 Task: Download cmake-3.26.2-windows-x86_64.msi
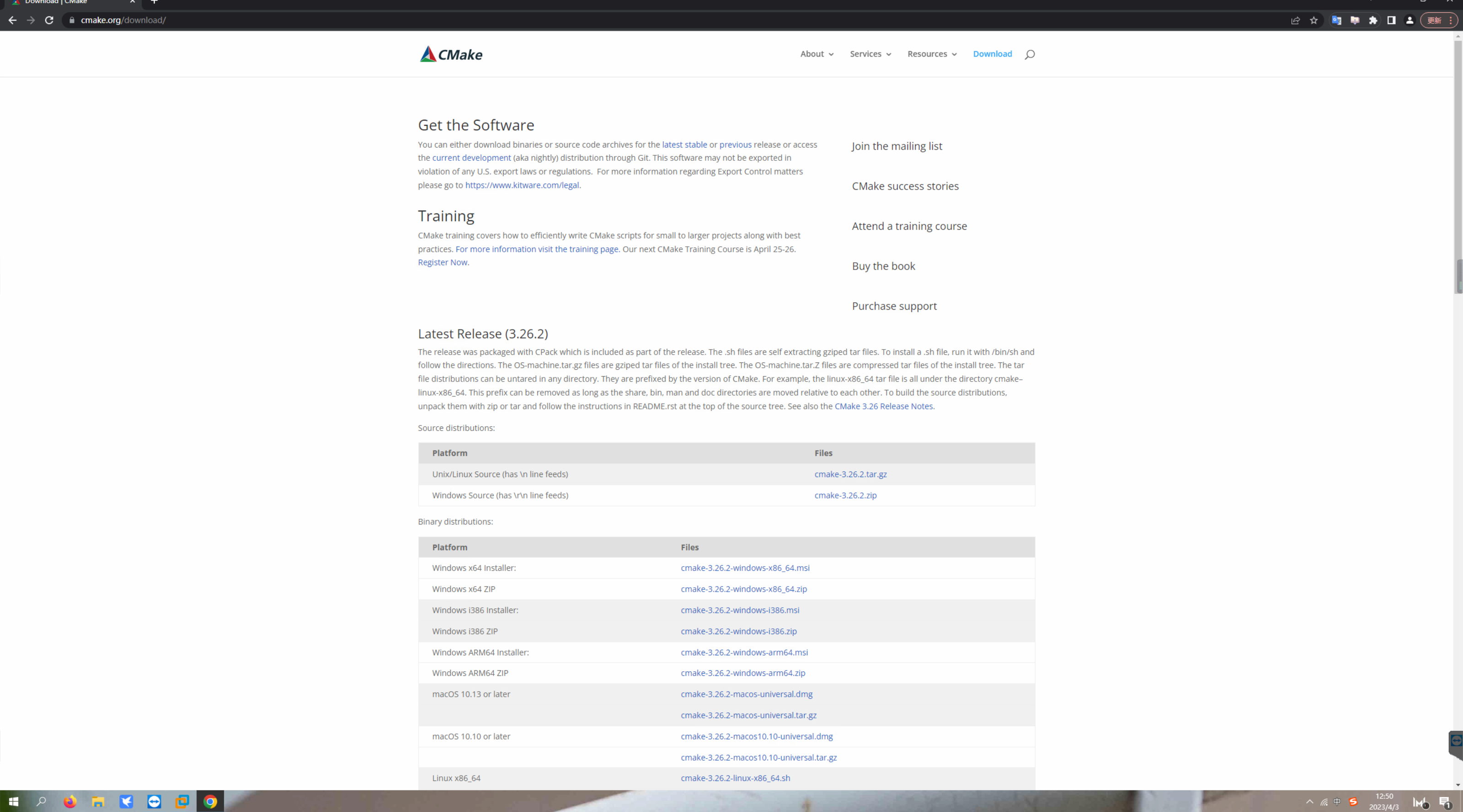(745, 568)
